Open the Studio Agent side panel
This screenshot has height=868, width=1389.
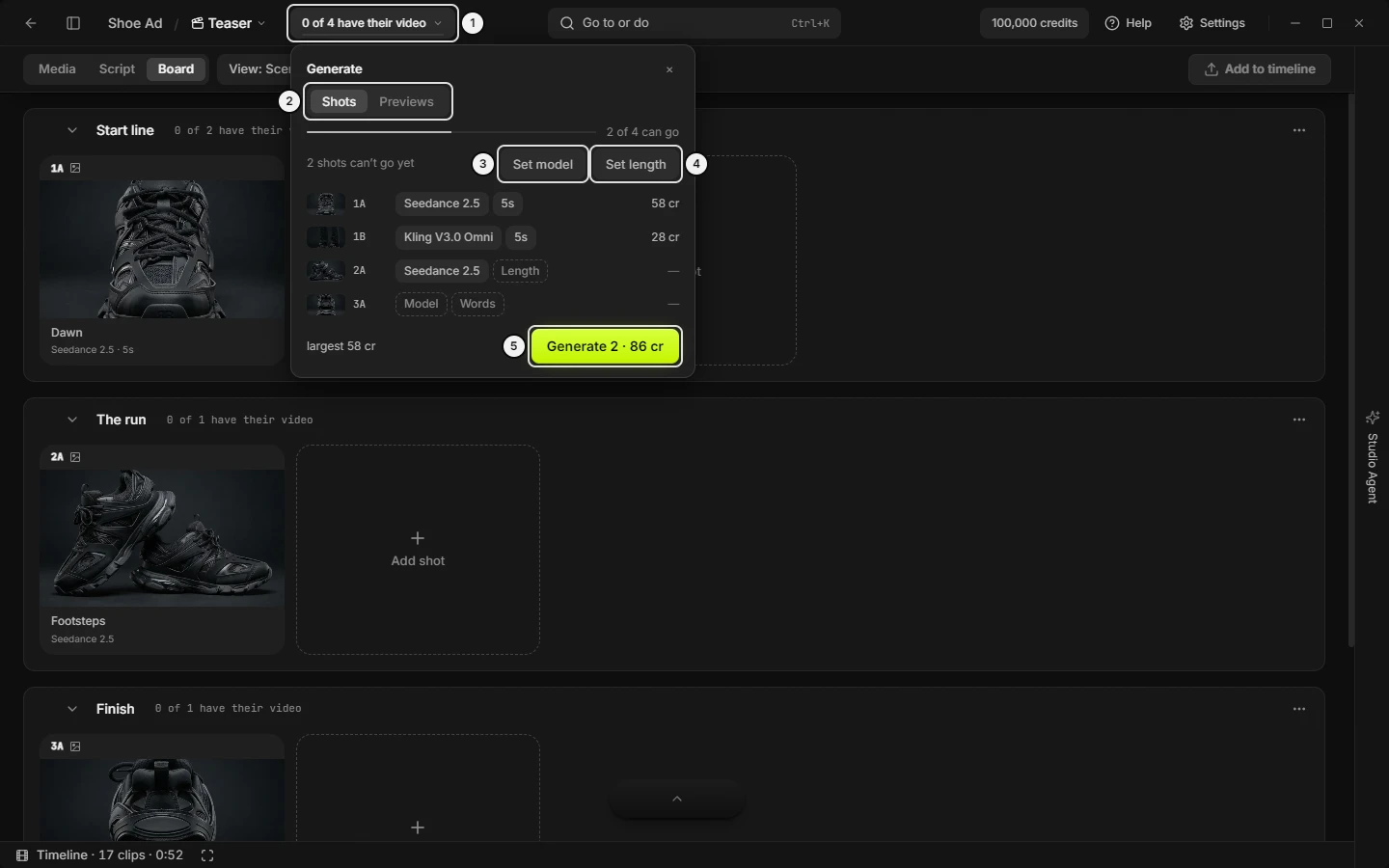click(x=1373, y=456)
